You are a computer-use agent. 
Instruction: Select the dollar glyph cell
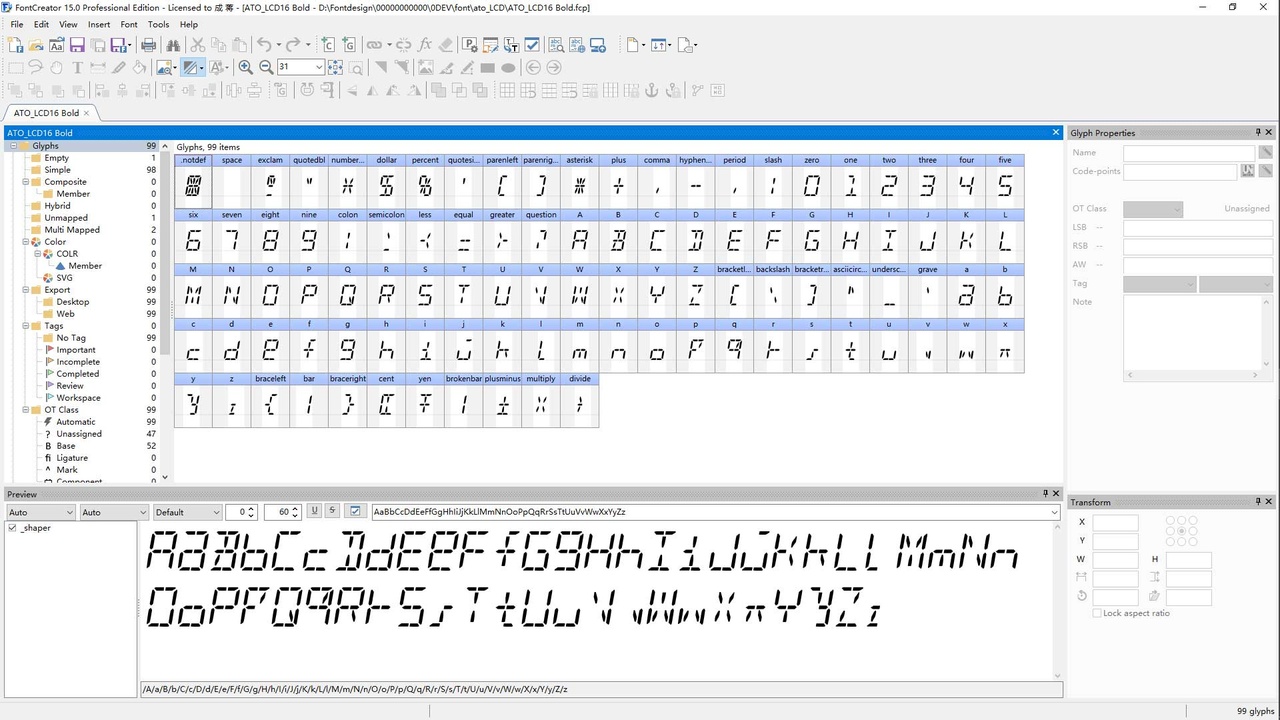coord(386,181)
